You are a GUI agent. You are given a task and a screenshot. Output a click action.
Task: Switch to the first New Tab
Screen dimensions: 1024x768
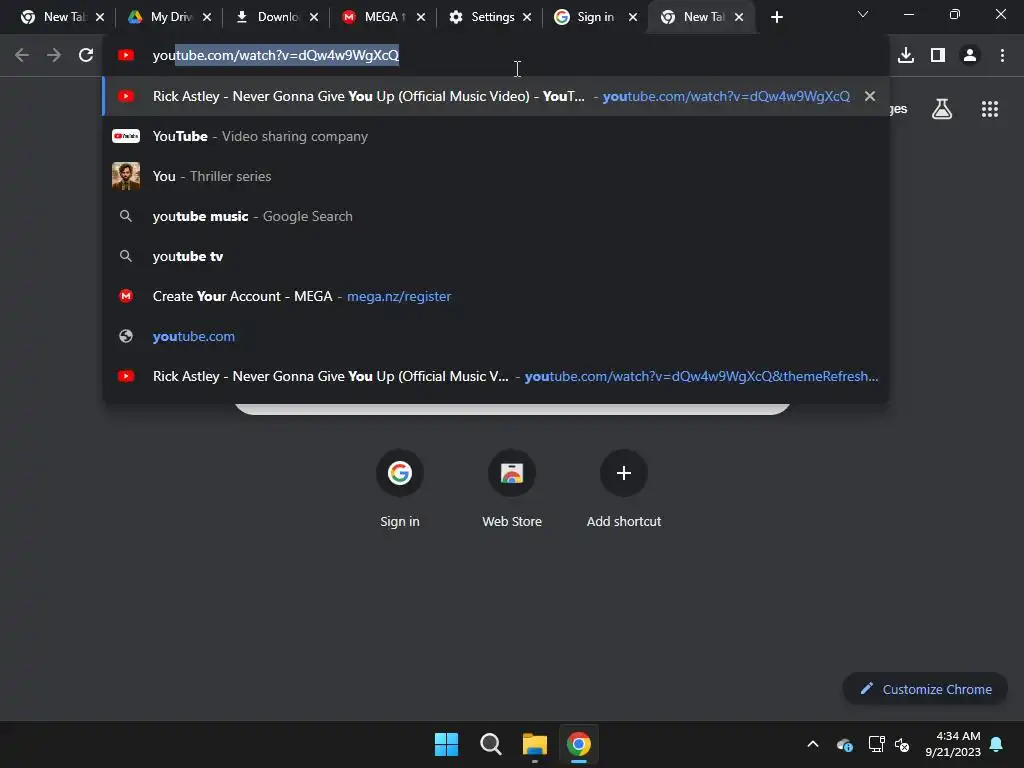62,18
